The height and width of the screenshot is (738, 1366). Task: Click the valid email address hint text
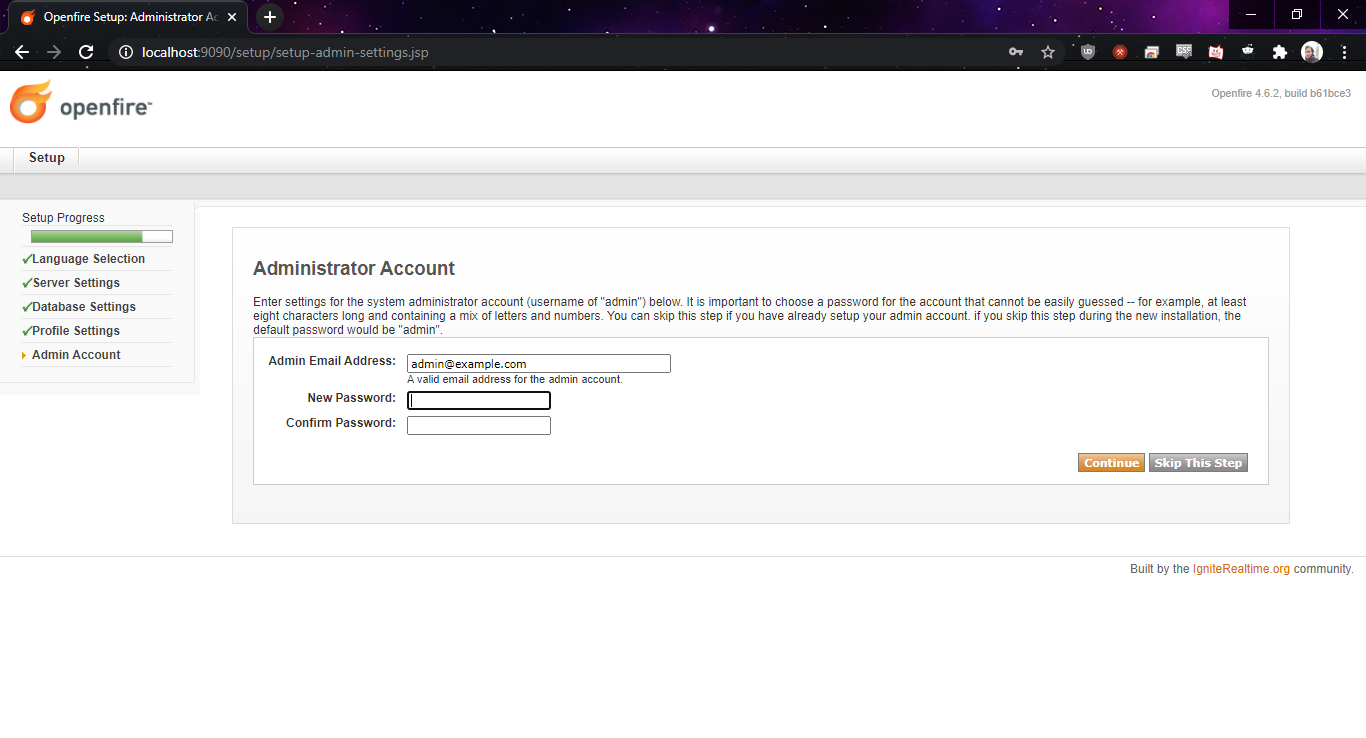point(515,380)
